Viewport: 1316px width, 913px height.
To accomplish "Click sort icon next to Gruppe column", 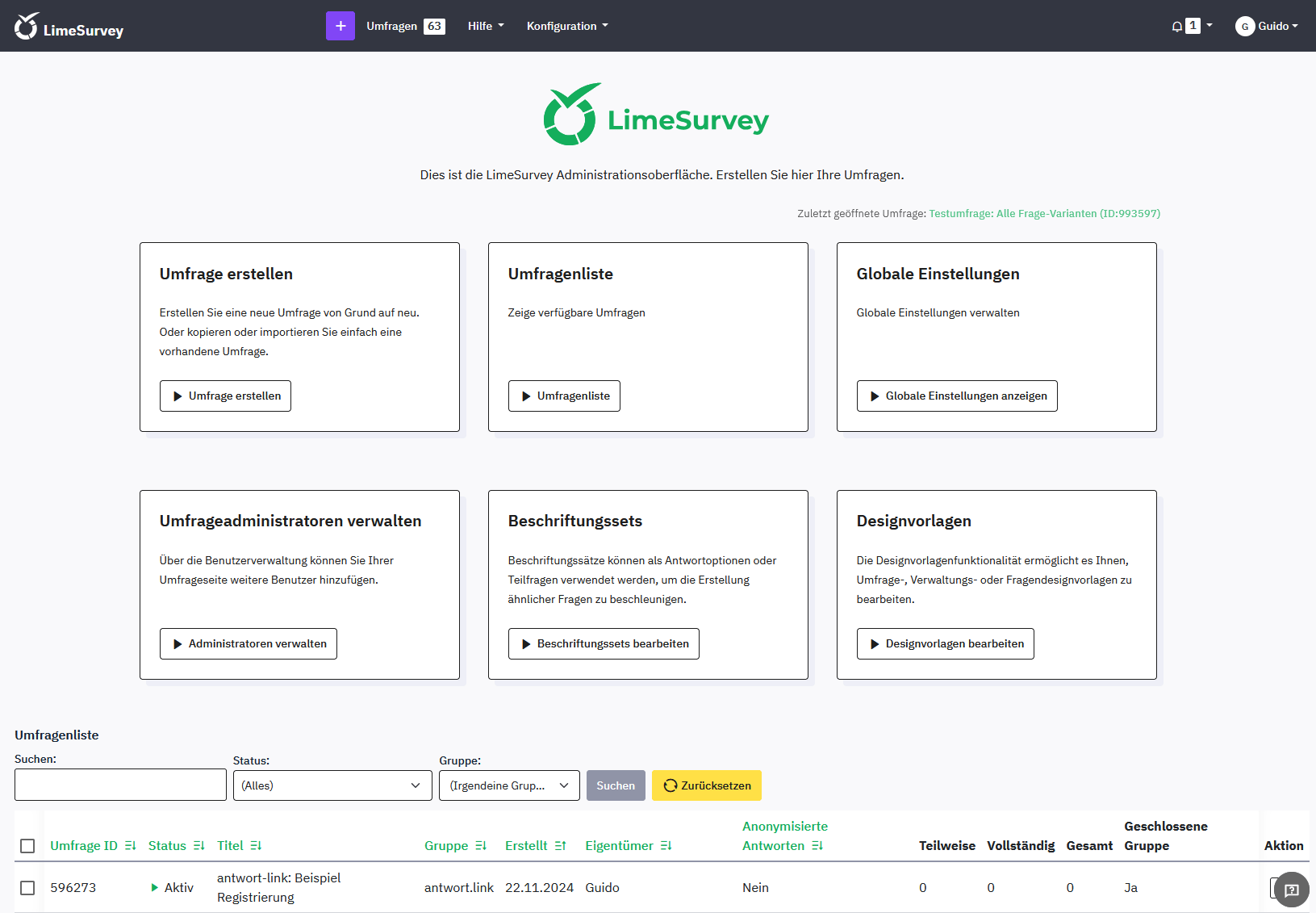I will point(481,846).
